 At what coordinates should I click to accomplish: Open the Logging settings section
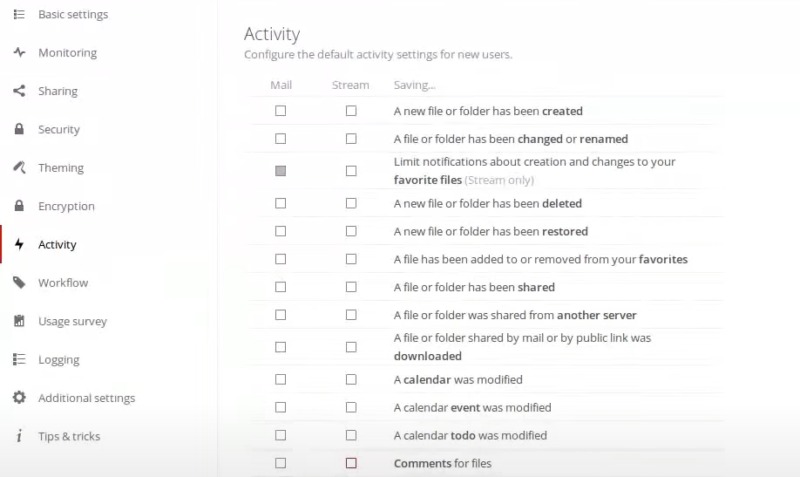[58, 360]
